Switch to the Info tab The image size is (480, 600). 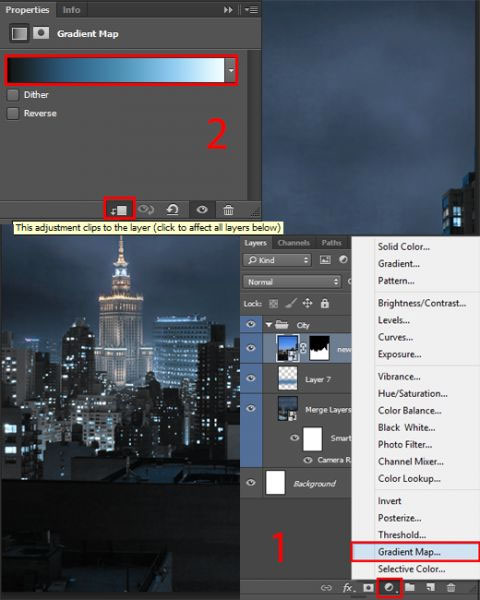tap(71, 10)
